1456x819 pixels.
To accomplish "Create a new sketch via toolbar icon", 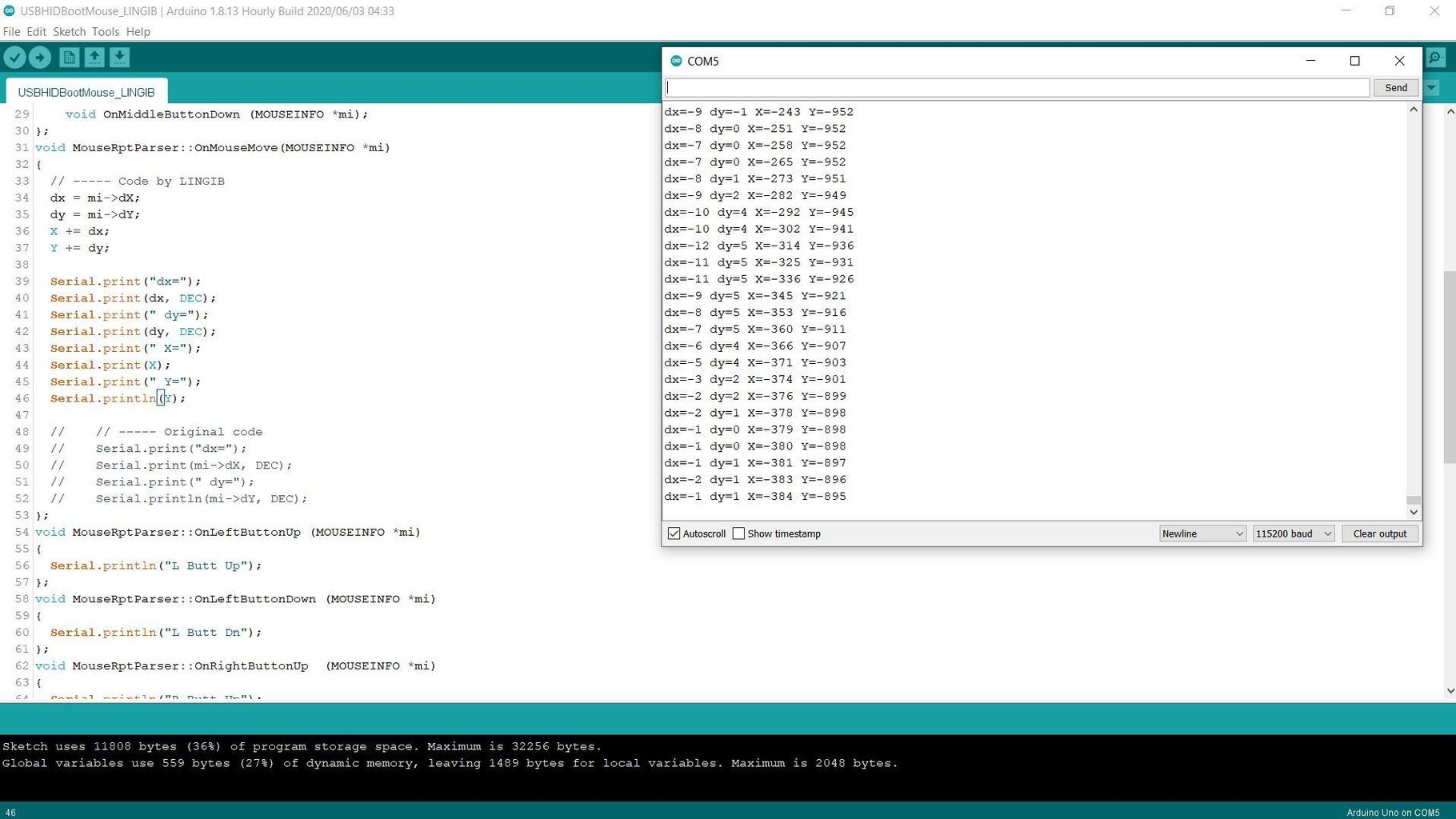I will click(x=68, y=57).
